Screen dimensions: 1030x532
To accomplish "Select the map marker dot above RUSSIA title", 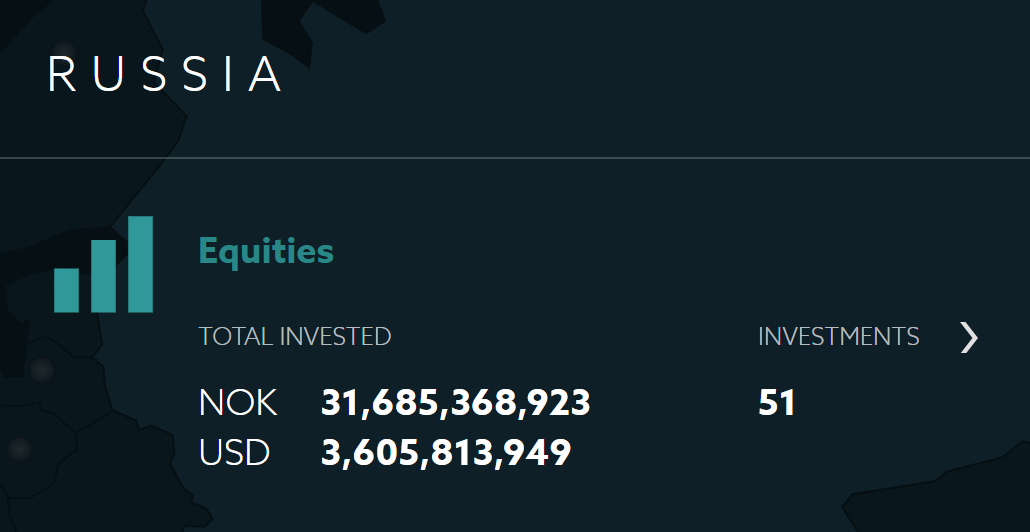I will pos(64,51).
